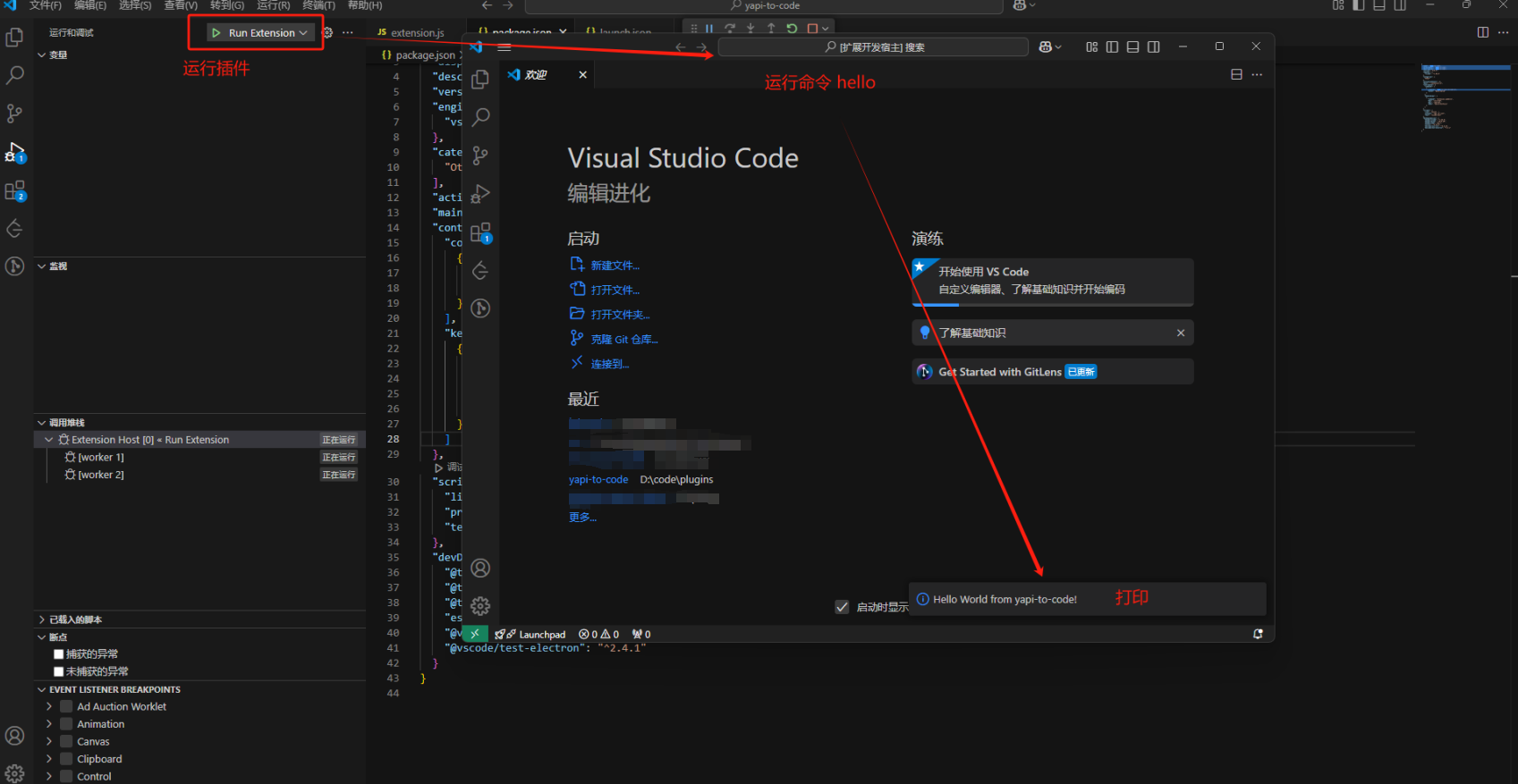Open Accounts icon in back window activity bar
The height and width of the screenshot is (784, 1518).
point(15,736)
